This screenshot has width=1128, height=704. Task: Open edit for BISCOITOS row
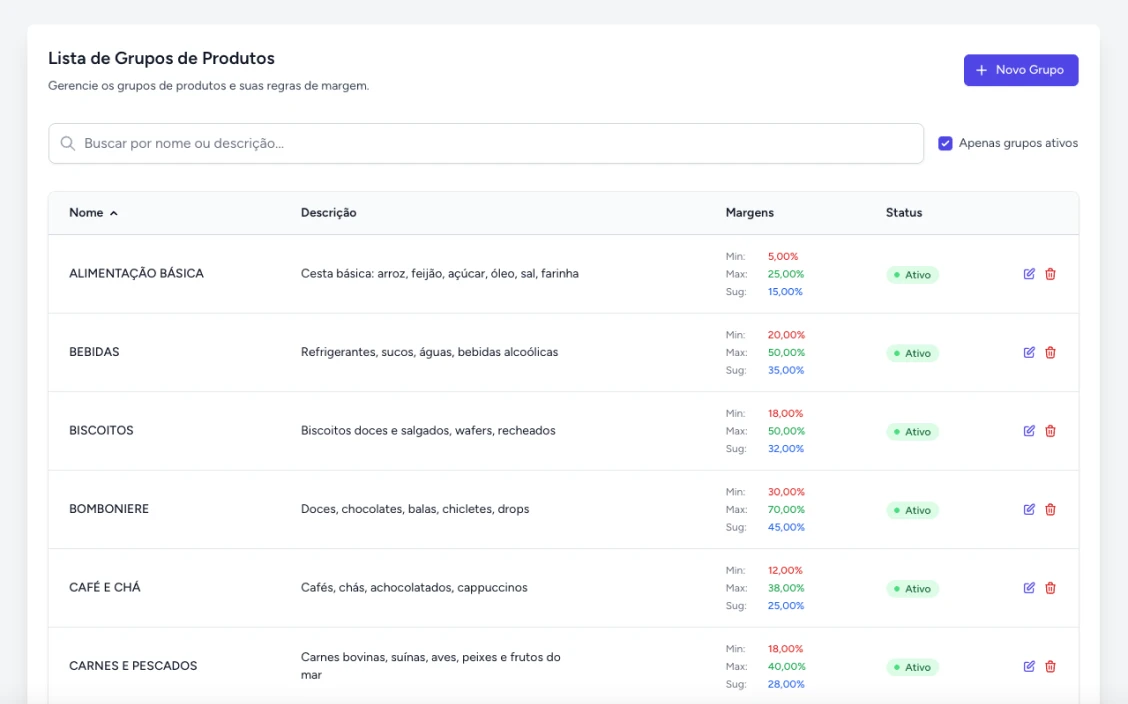(1029, 431)
